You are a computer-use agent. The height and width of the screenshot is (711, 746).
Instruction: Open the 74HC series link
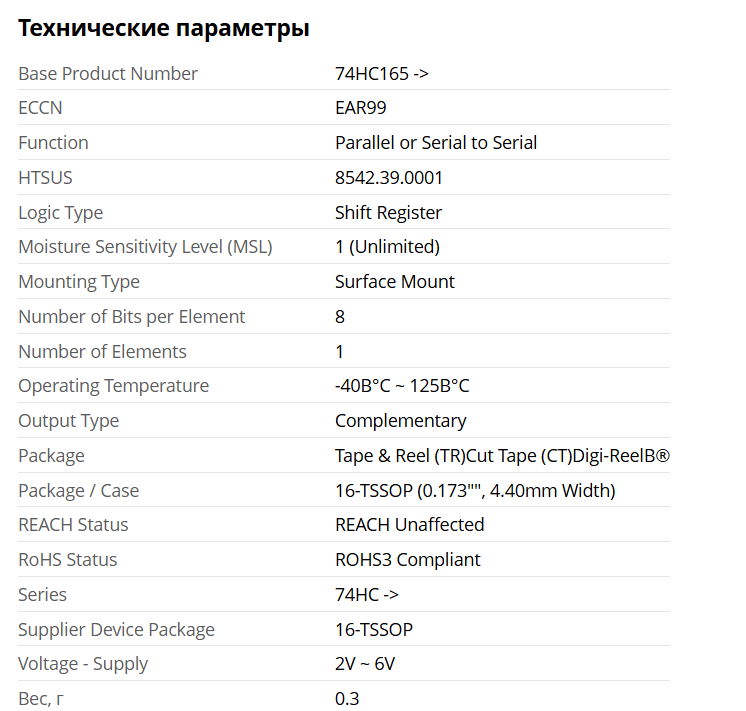(x=366, y=595)
